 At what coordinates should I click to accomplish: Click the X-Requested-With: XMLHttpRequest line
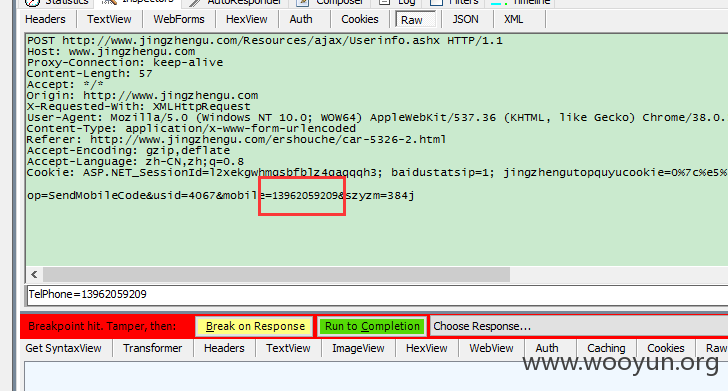(x=138, y=107)
